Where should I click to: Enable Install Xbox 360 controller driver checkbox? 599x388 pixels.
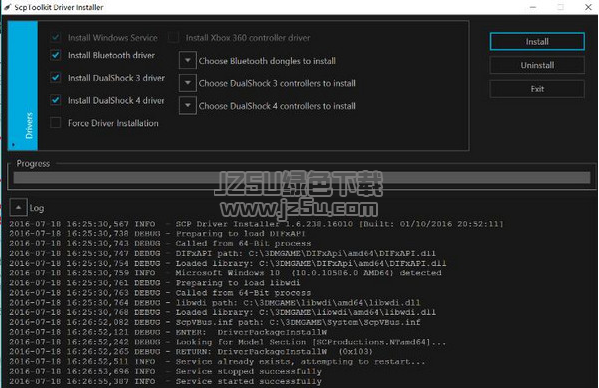coord(173,37)
